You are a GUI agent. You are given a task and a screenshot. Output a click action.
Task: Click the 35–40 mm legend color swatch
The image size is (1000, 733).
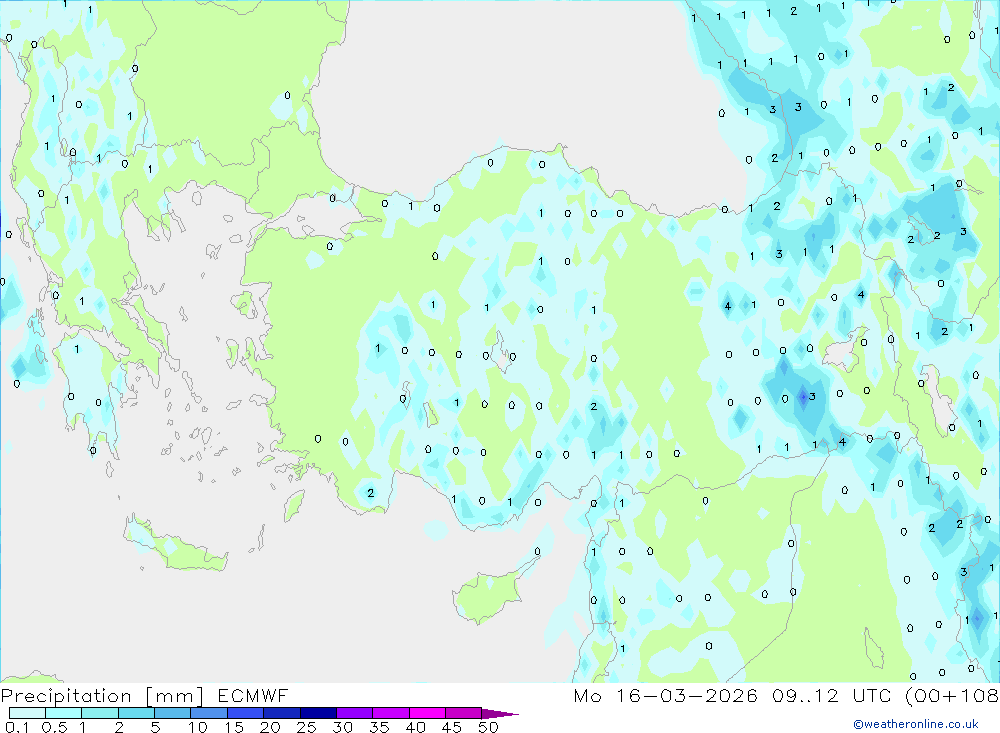[x=391, y=713]
